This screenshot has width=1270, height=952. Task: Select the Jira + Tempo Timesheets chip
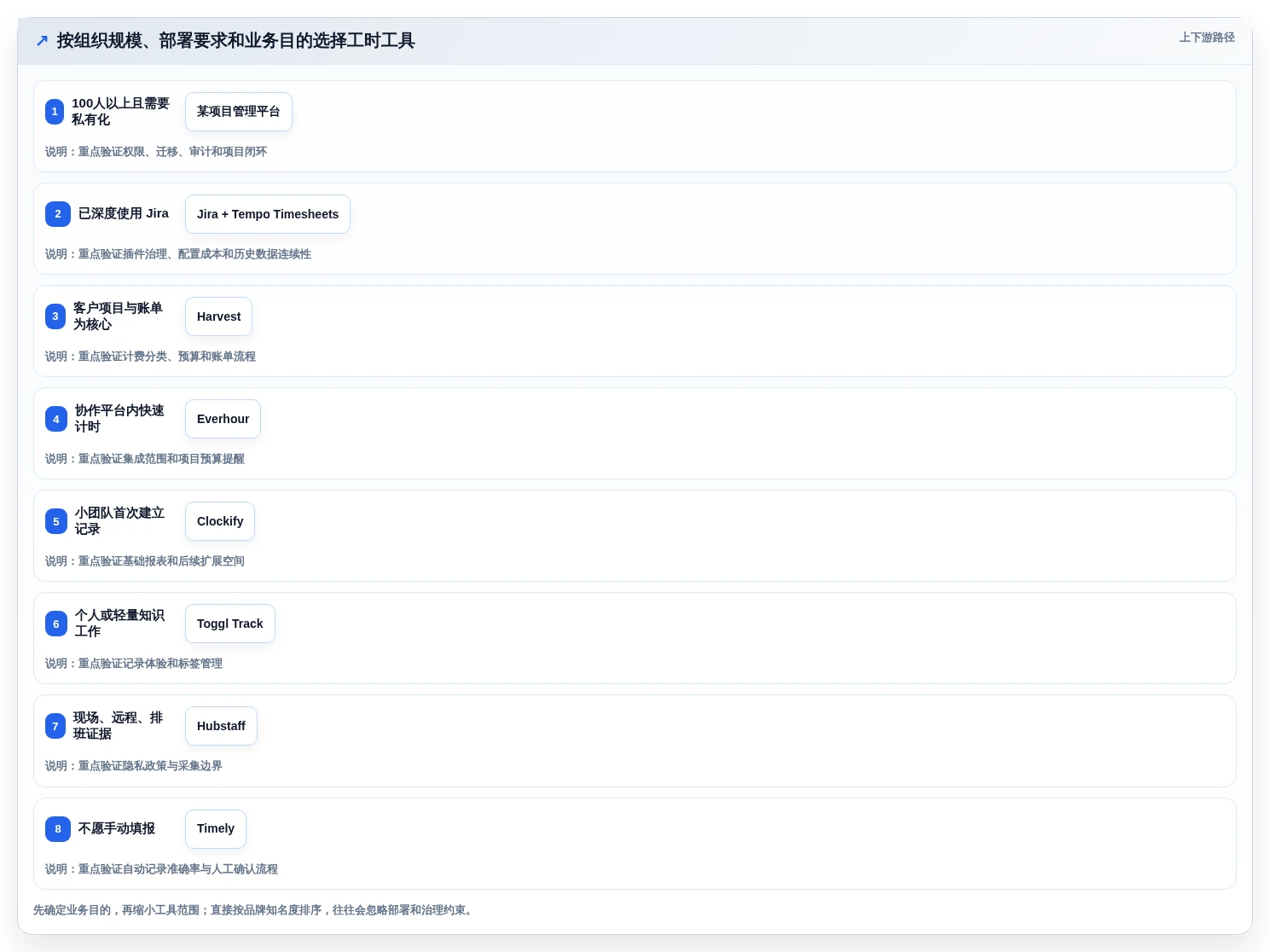pyautogui.click(x=268, y=214)
